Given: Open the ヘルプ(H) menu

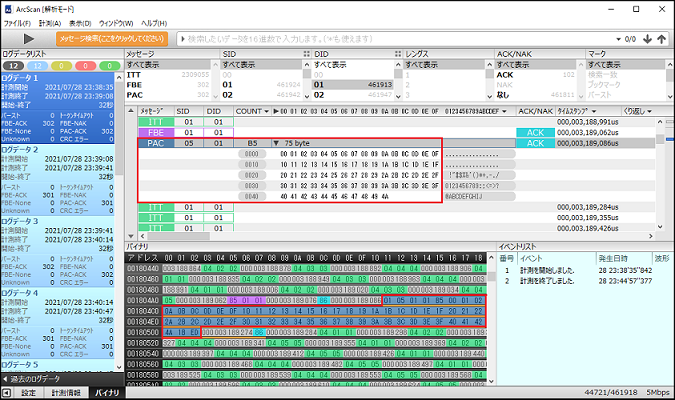Looking at the screenshot, I should pos(154,23).
